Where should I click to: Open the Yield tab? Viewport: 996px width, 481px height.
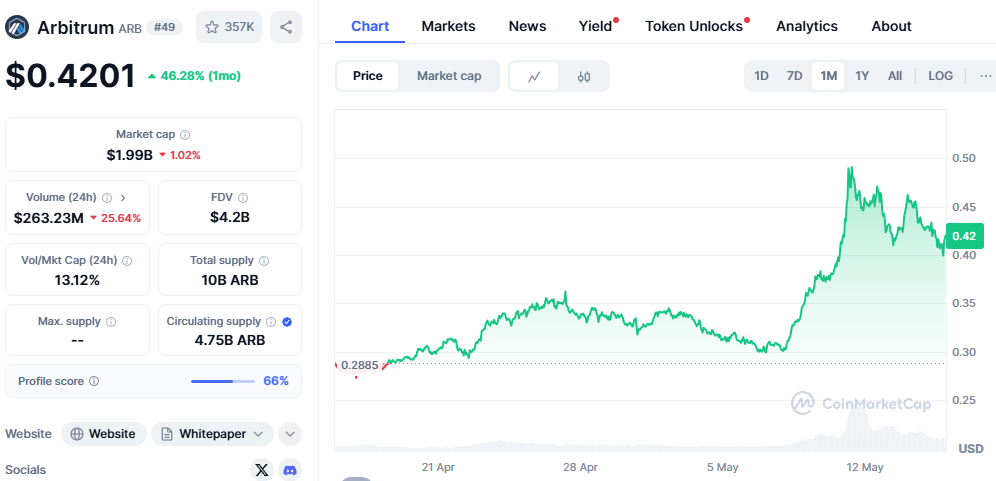[596, 27]
